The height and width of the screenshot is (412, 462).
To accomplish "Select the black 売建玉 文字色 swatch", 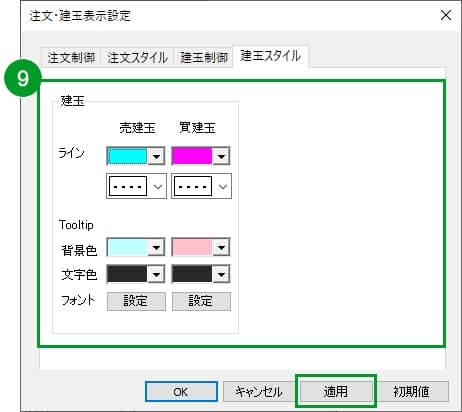I will click(x=128, y=274).
